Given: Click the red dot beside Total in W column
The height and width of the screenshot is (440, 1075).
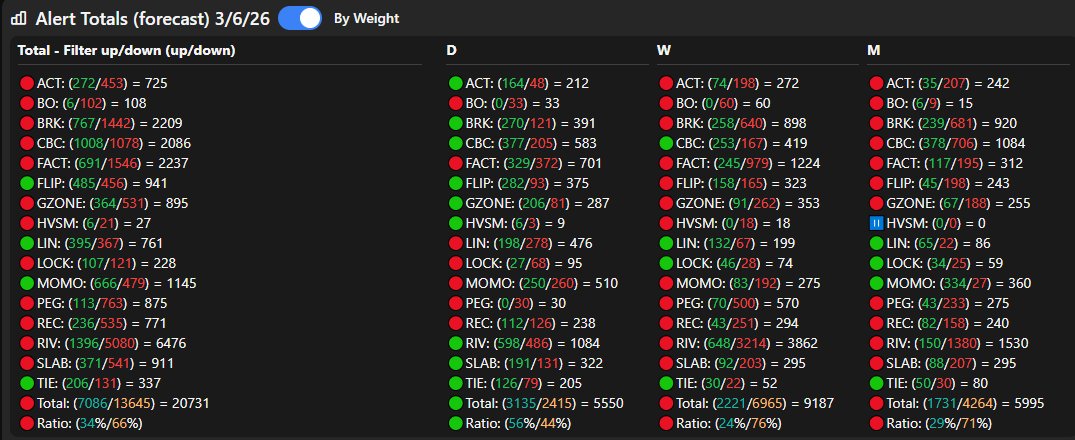Looking at the screenshot, I should click(x=666, y=404).
